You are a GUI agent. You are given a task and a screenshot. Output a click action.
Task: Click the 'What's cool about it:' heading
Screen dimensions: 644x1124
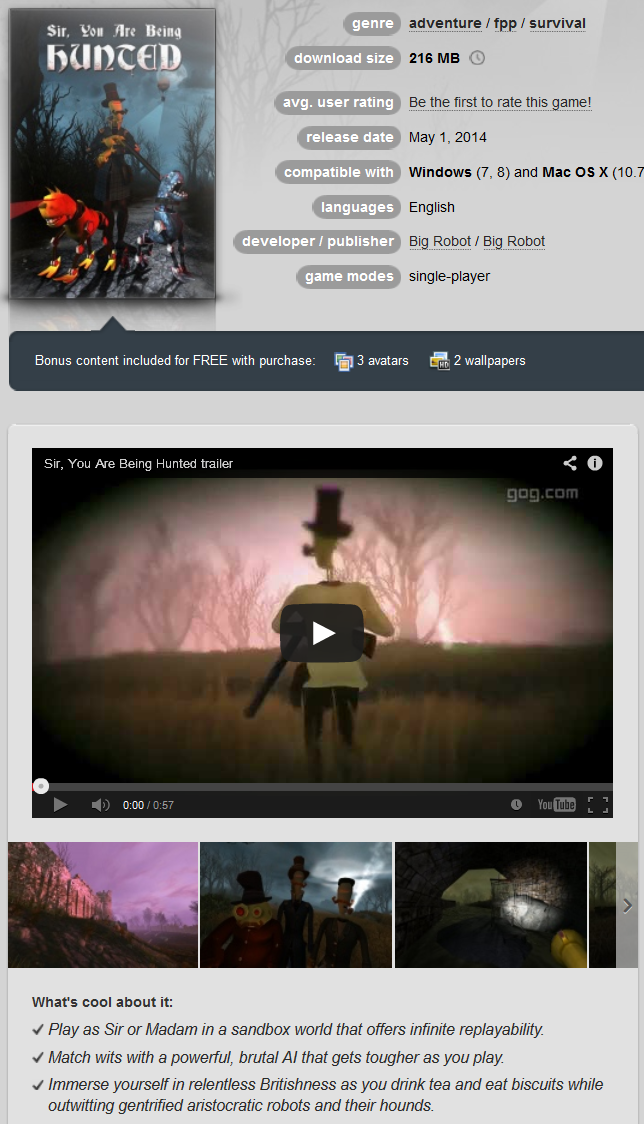coord(103,1002)
